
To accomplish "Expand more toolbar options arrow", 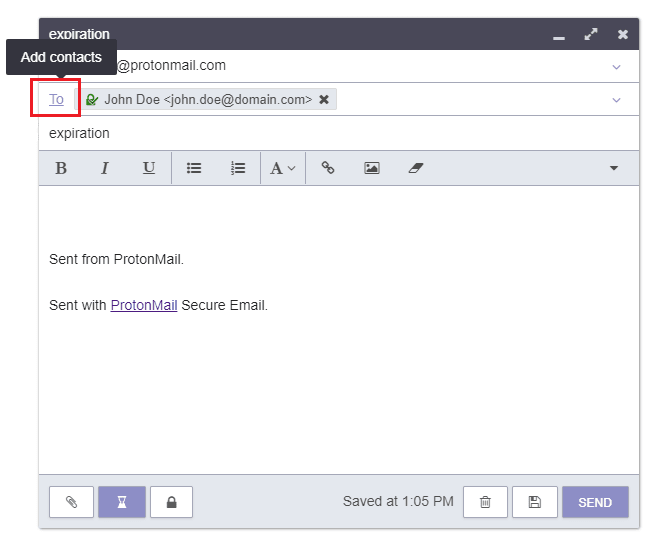I will coord(614,168).
